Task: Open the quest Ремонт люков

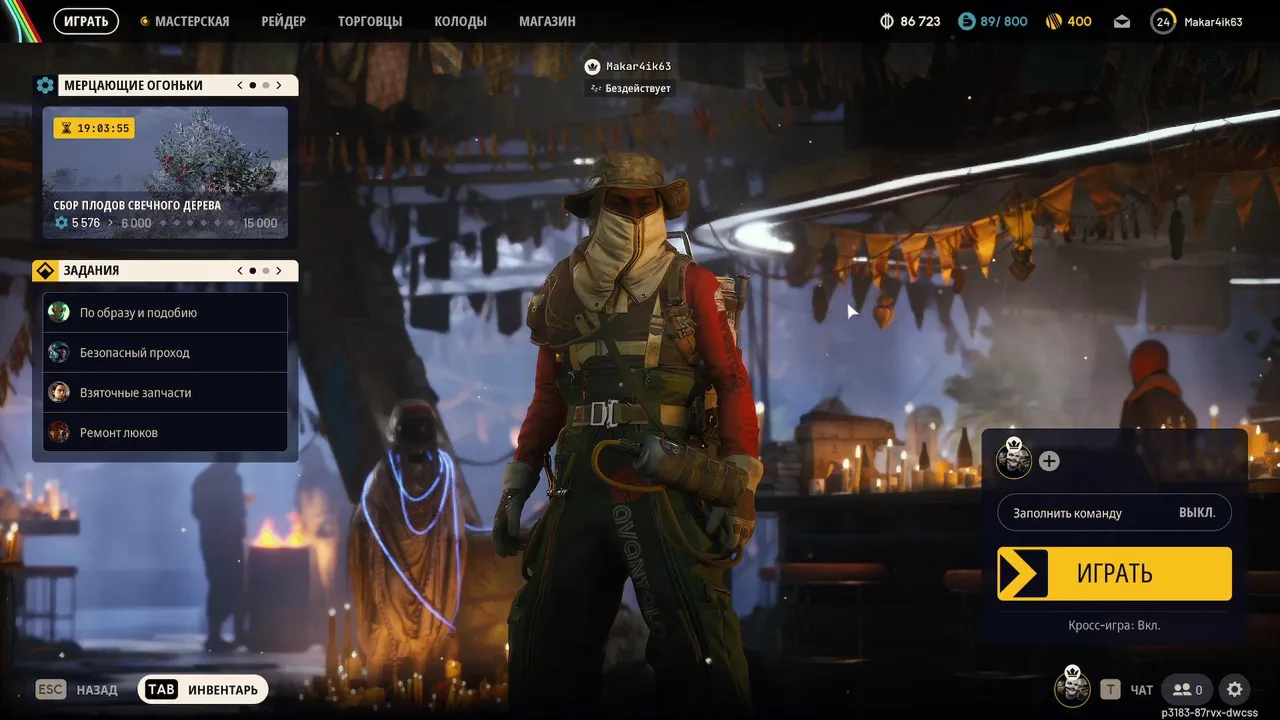Action: coord(165,433)
